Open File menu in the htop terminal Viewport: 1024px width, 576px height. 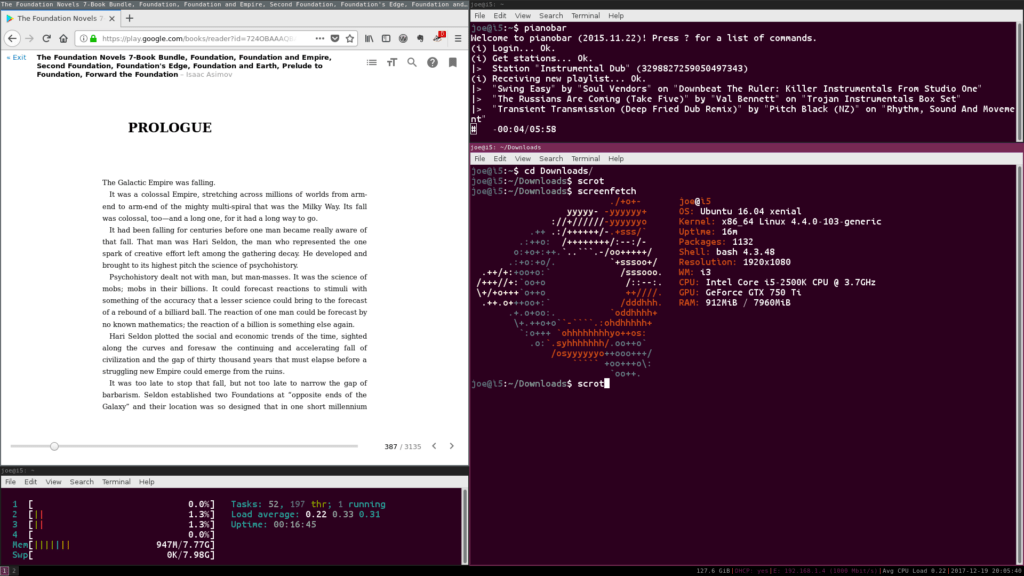(x=10, y=482)
